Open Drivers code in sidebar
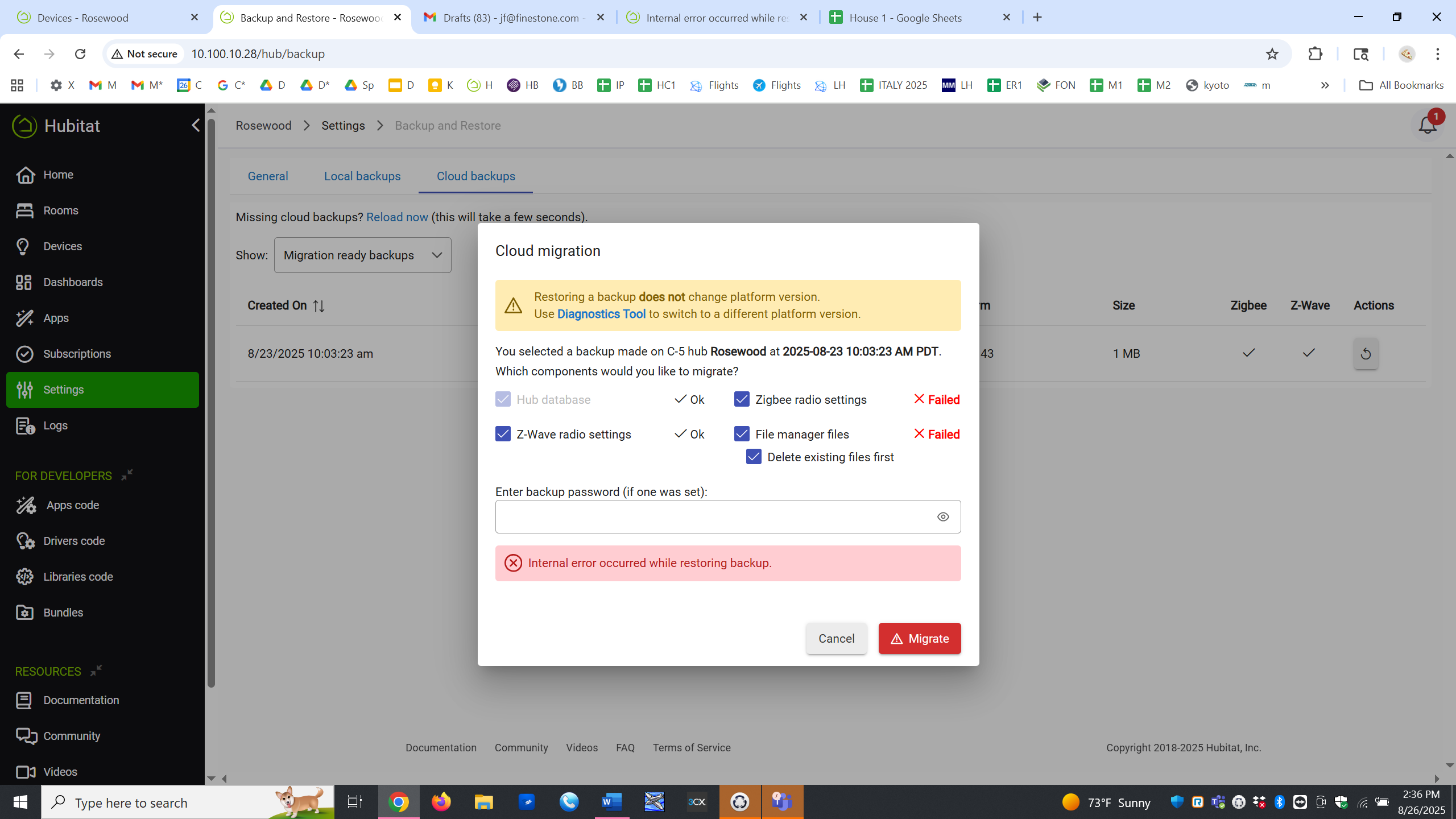Screen dimensions: 1456x819 (x=74, y=541)
